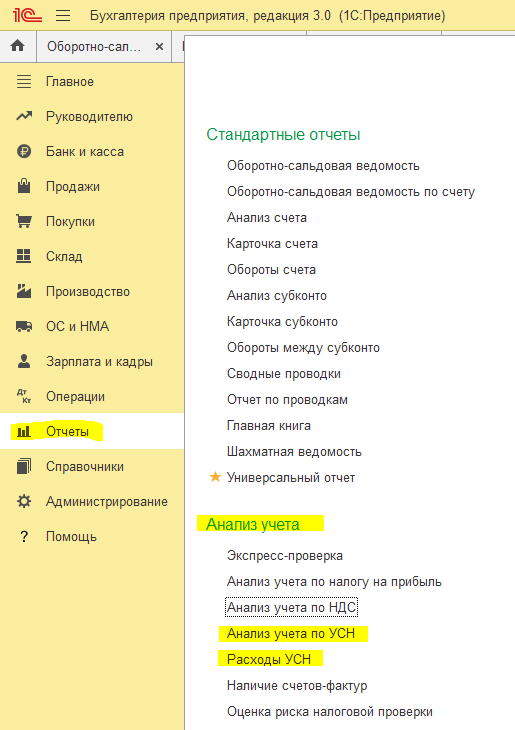Open the Продажи section
515x730 pixels.
click(73, 187)
